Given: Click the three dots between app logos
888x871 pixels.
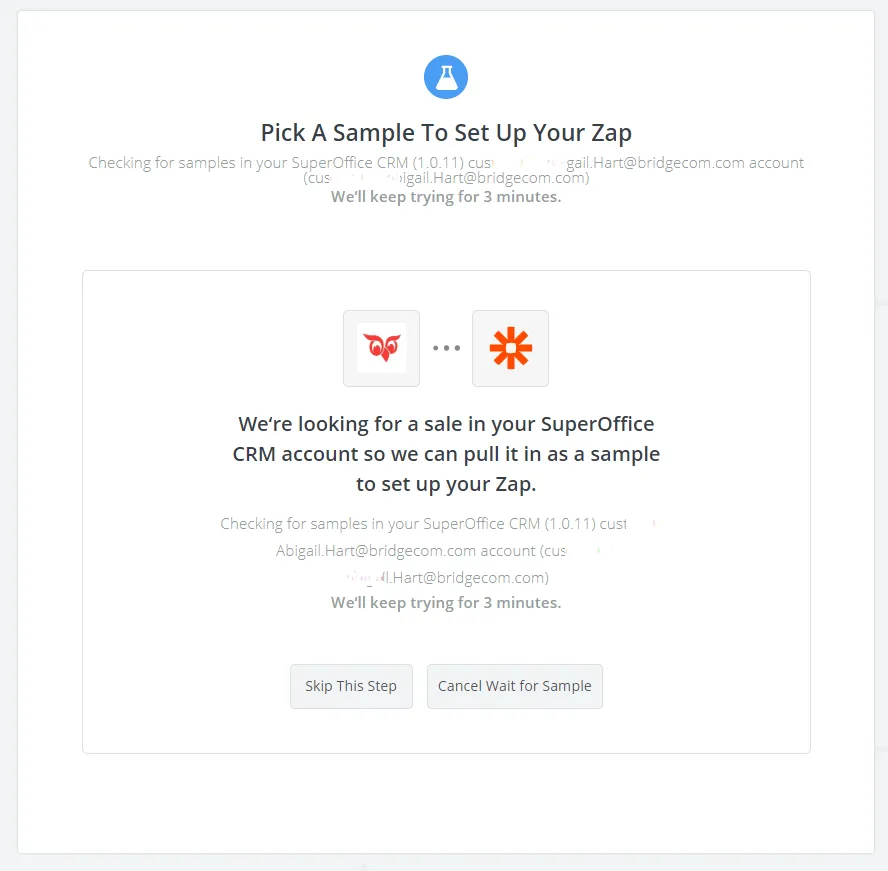Looking at the screenshot, I should [446, 348].
